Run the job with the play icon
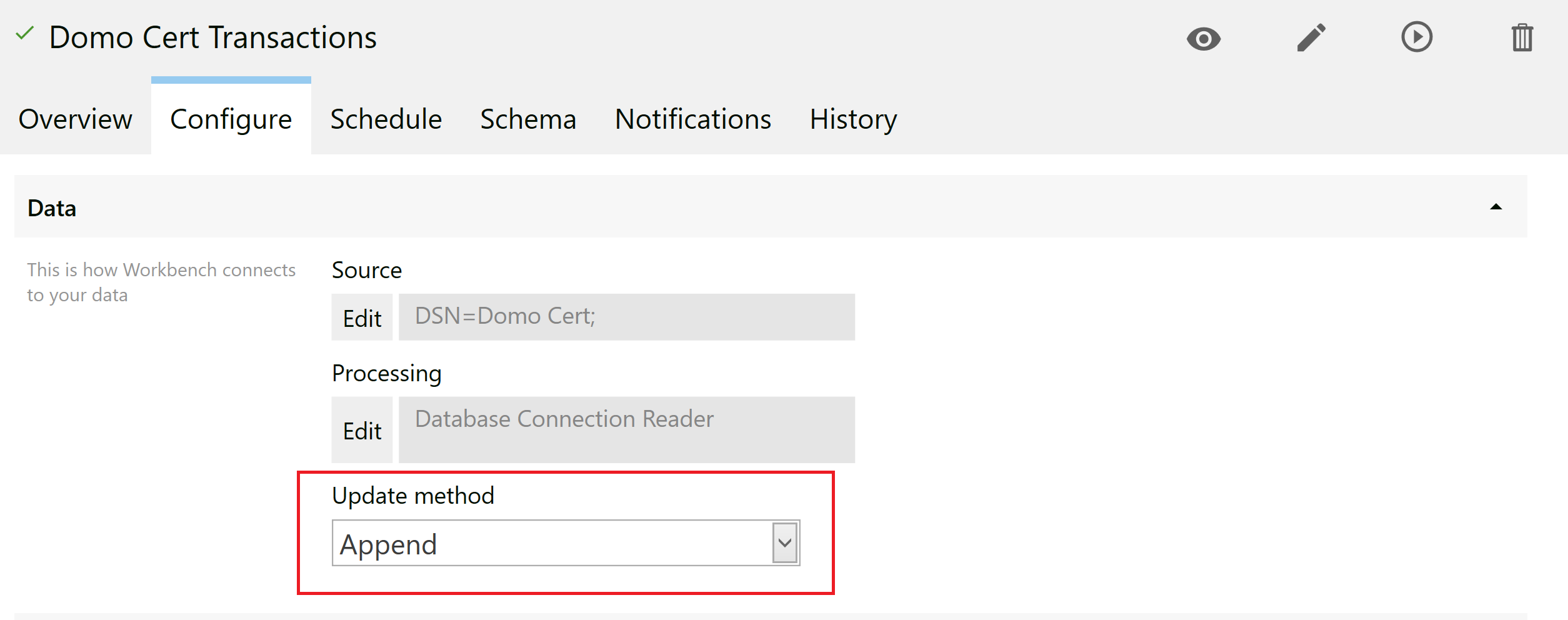Screen dimensions: 1568x620 pos(1416,37)
